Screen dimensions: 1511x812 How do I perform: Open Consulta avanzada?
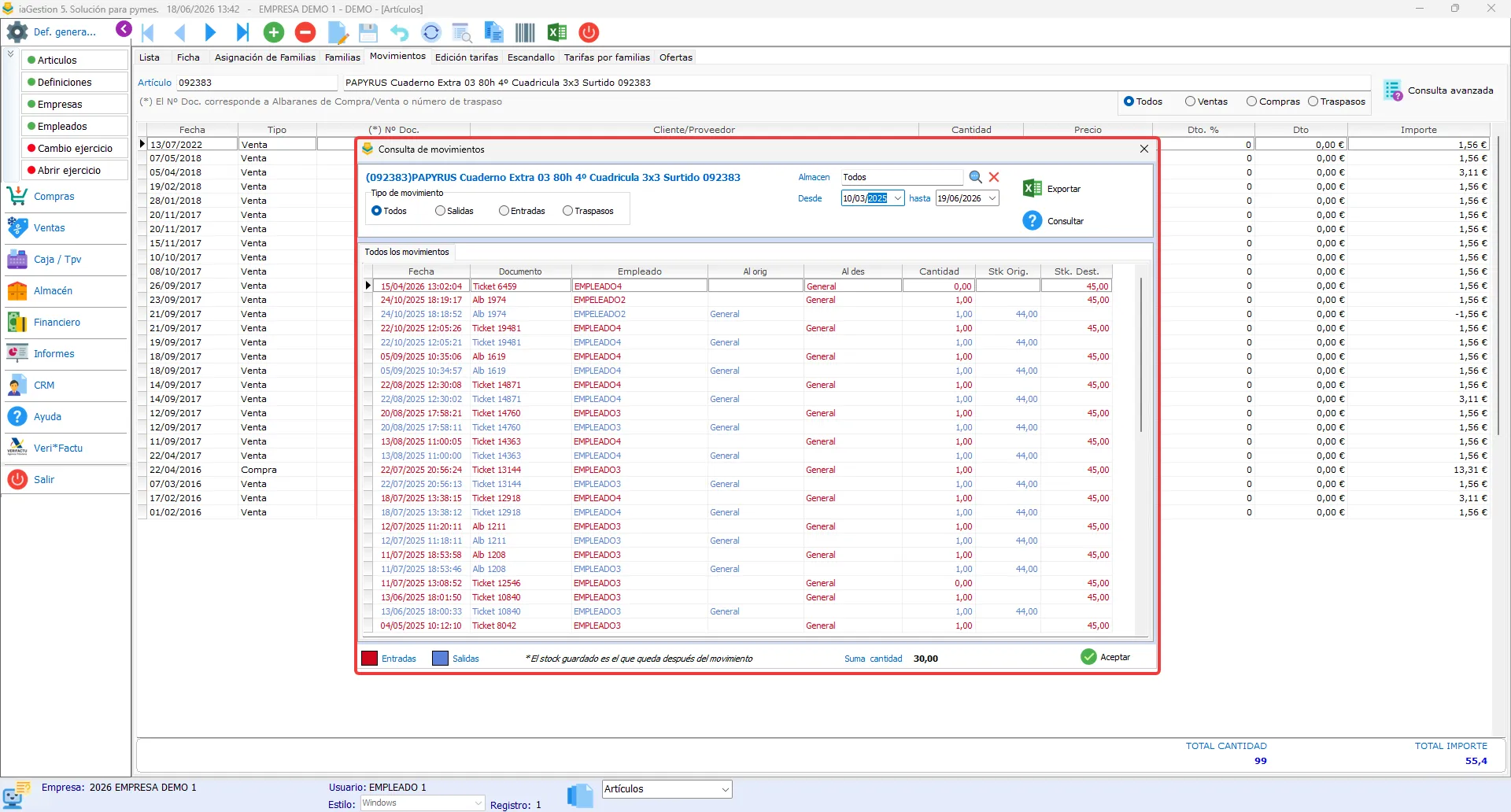click(1439, 90)
